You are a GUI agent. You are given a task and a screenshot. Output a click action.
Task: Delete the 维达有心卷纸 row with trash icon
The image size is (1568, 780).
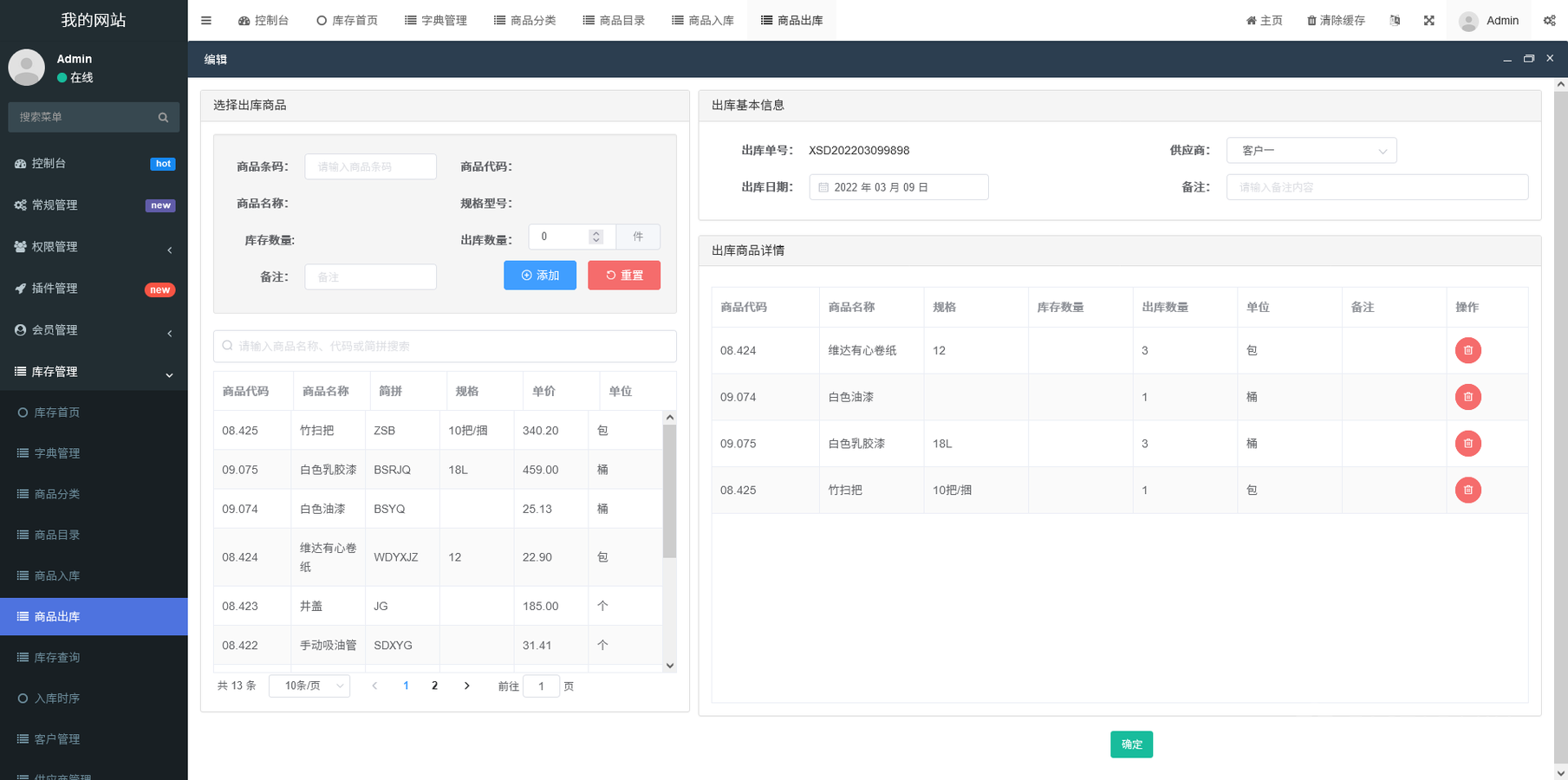tap(1467, 350)
